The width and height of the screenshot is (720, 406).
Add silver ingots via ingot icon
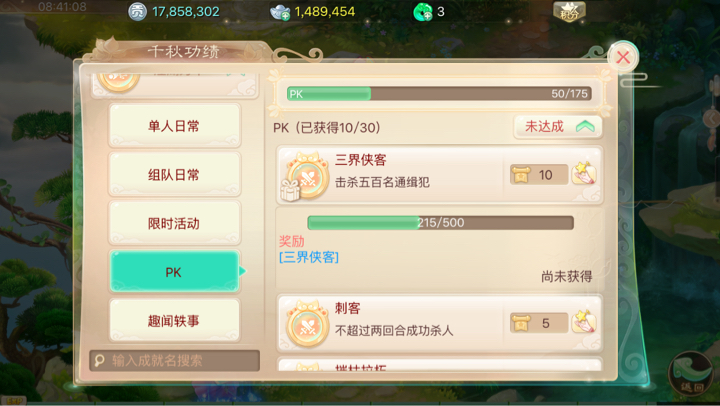(280, 12)
